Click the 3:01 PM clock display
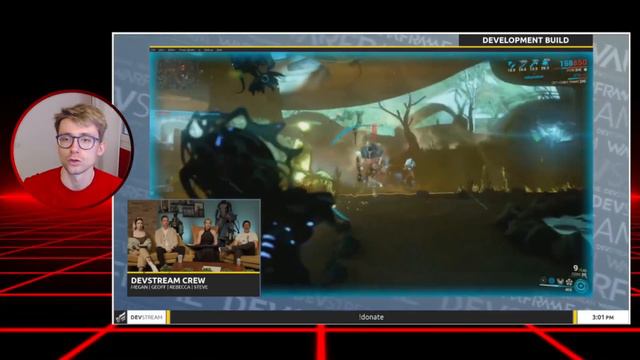640x360 pixels. coord(602,317)
